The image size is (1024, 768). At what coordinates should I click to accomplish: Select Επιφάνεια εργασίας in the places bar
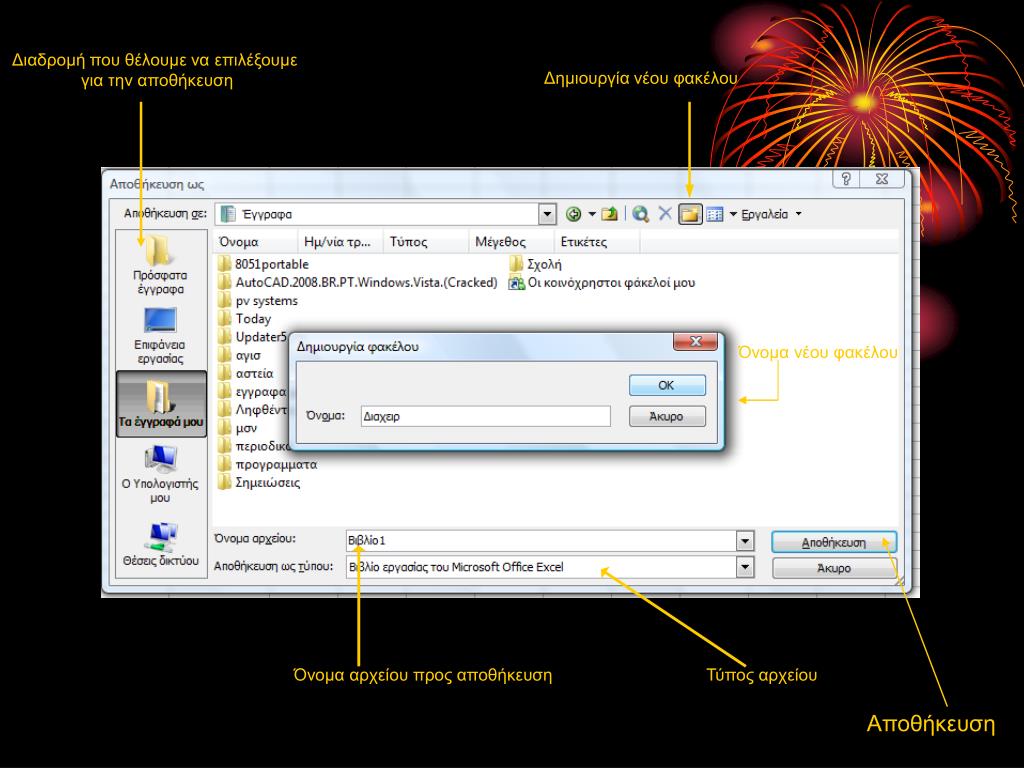click(x=160, y=335)
